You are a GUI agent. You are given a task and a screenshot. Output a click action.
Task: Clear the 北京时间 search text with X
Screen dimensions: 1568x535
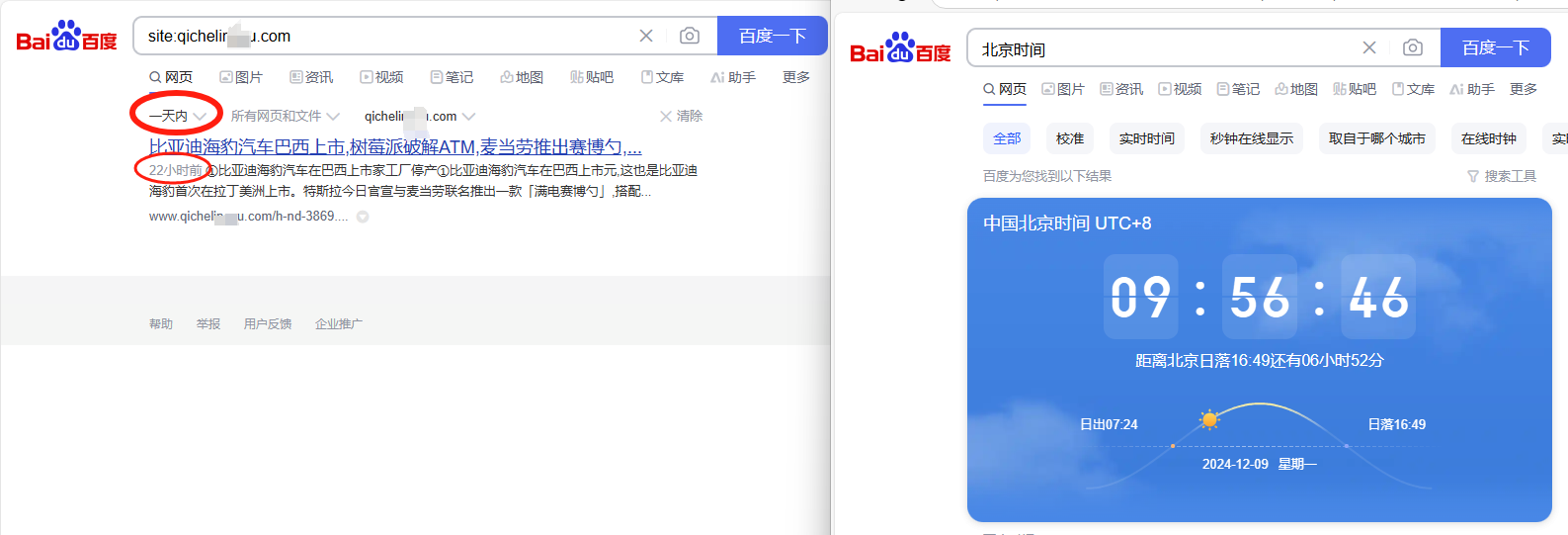(x=1369, y=47)
